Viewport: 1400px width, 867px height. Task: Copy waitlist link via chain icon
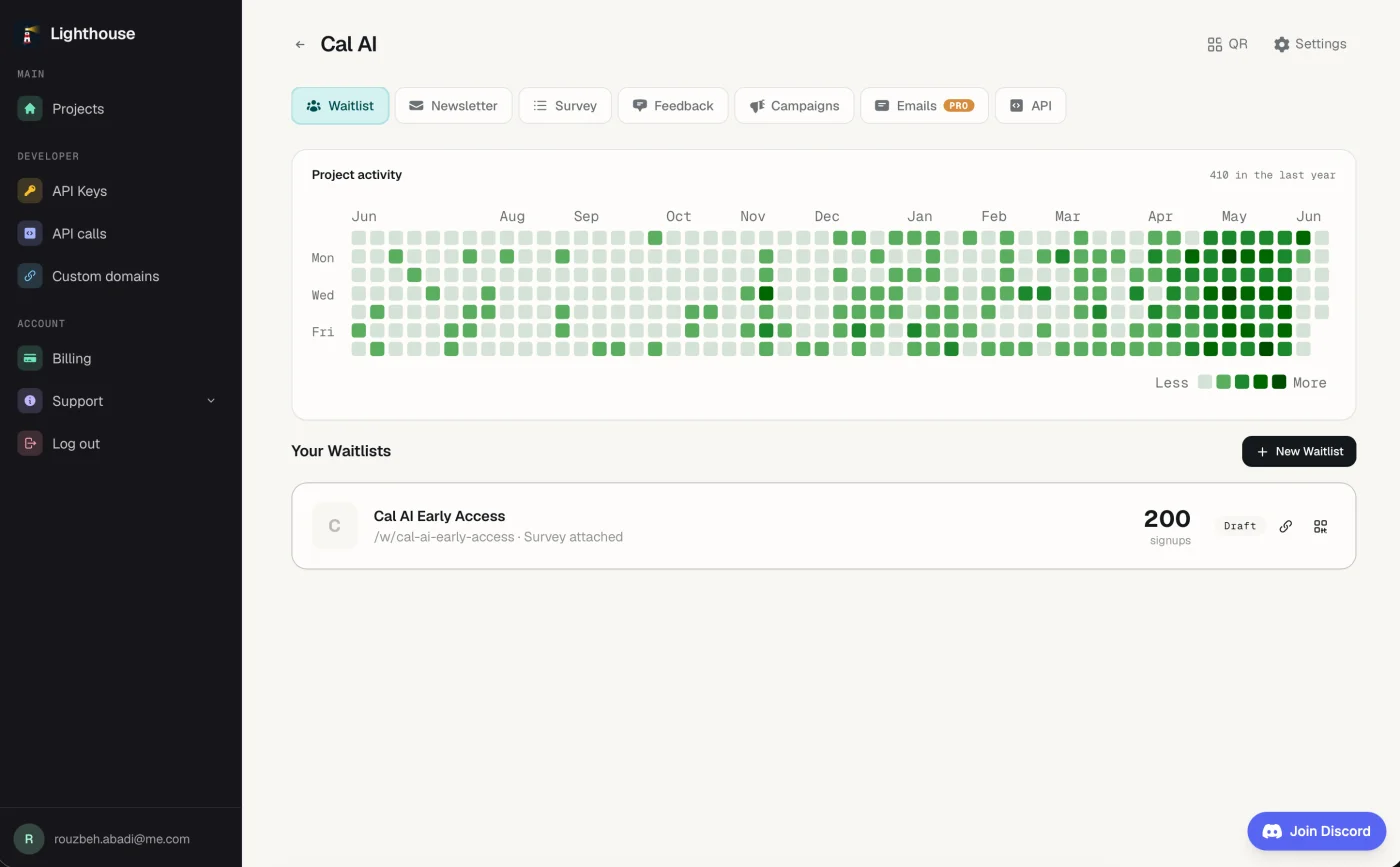tap(1285, 526)
